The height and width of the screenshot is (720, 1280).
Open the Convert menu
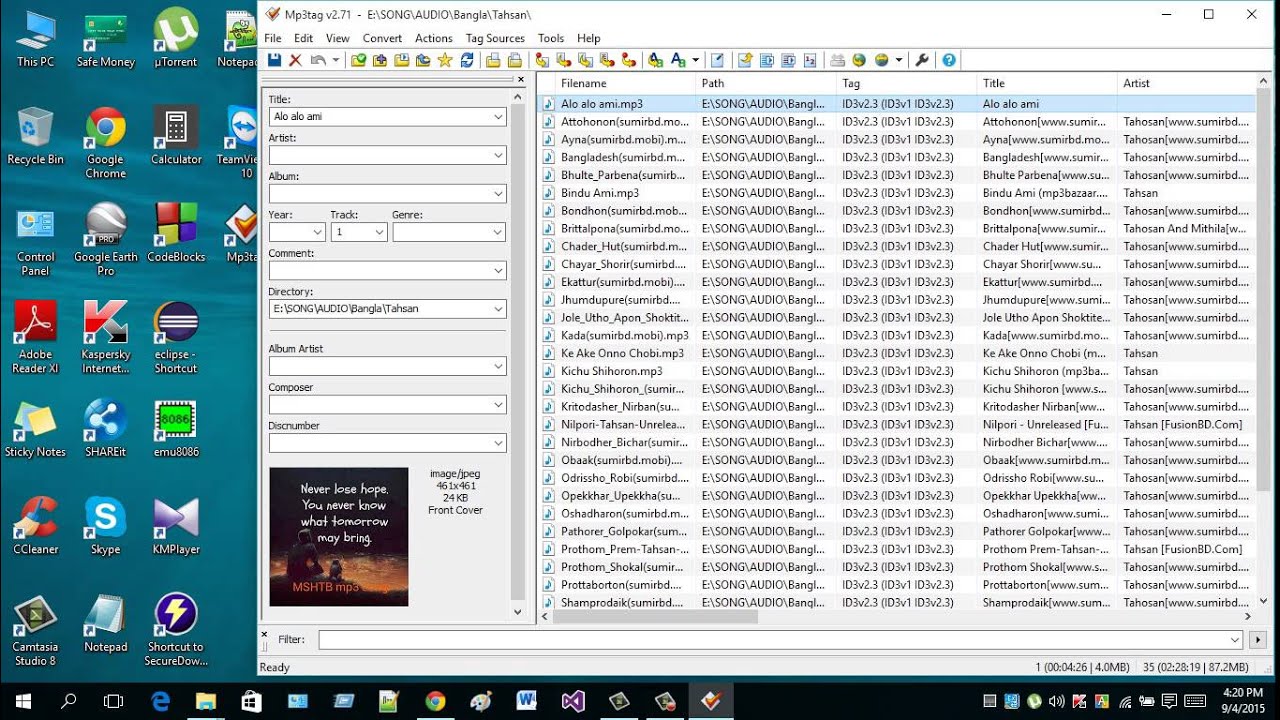click(382, 38)
